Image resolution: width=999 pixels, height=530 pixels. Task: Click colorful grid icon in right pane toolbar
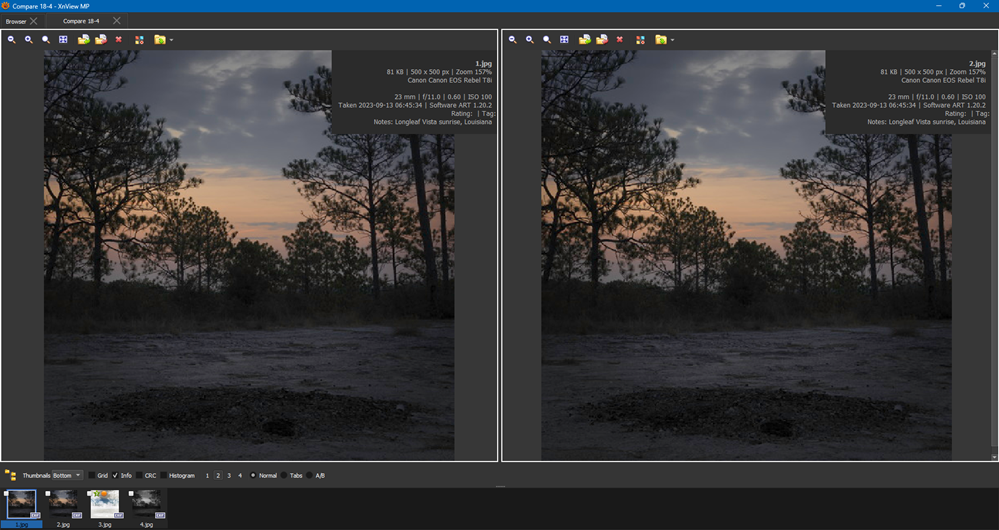[641, 40]
